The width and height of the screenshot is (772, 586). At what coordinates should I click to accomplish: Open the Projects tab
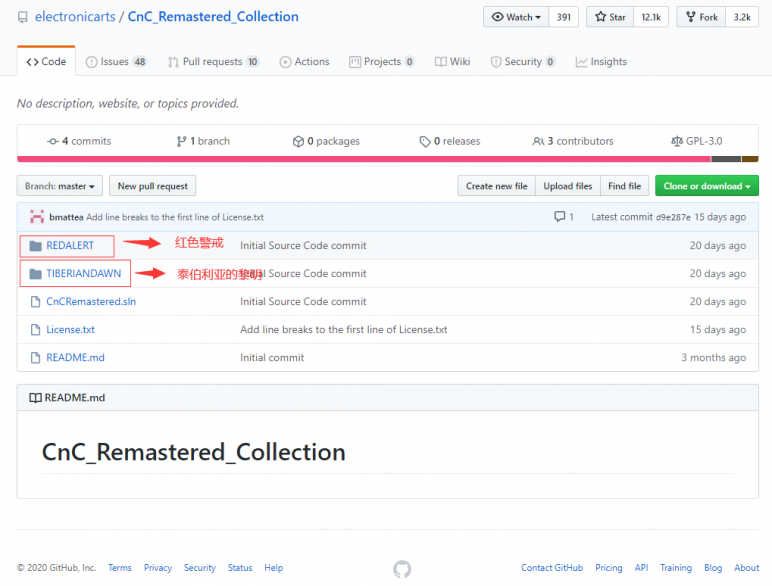[x=382, y=62]
